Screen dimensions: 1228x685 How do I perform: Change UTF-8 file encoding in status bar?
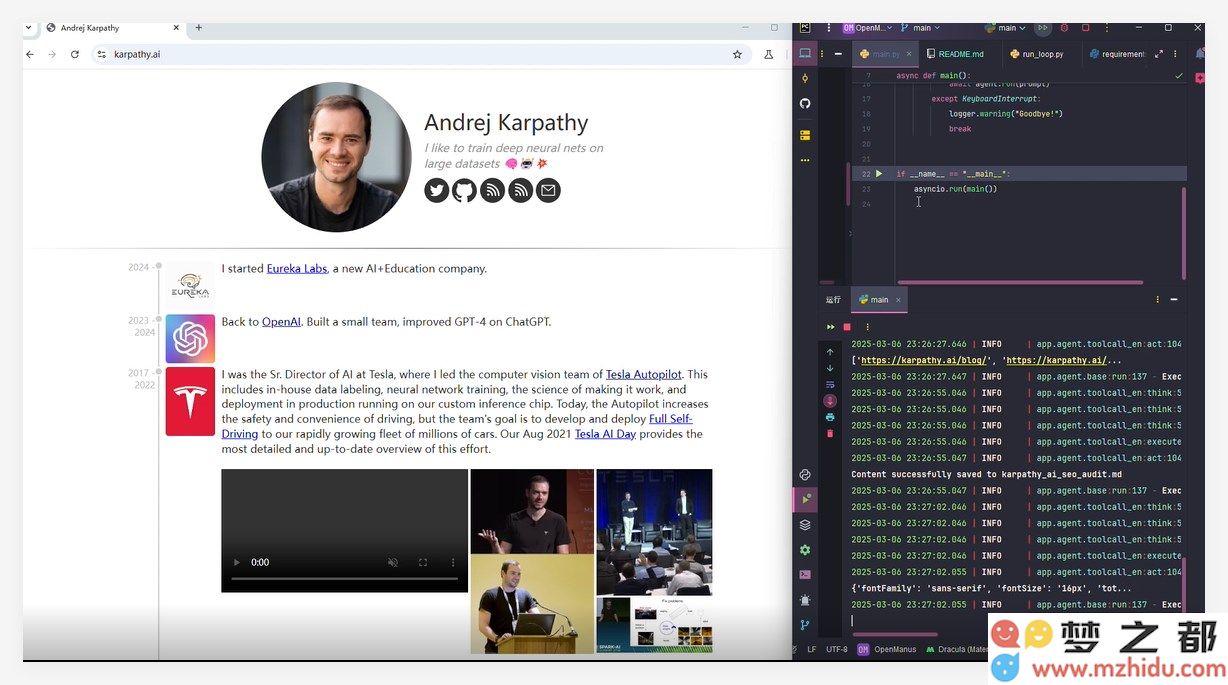[x=836, y=649]
